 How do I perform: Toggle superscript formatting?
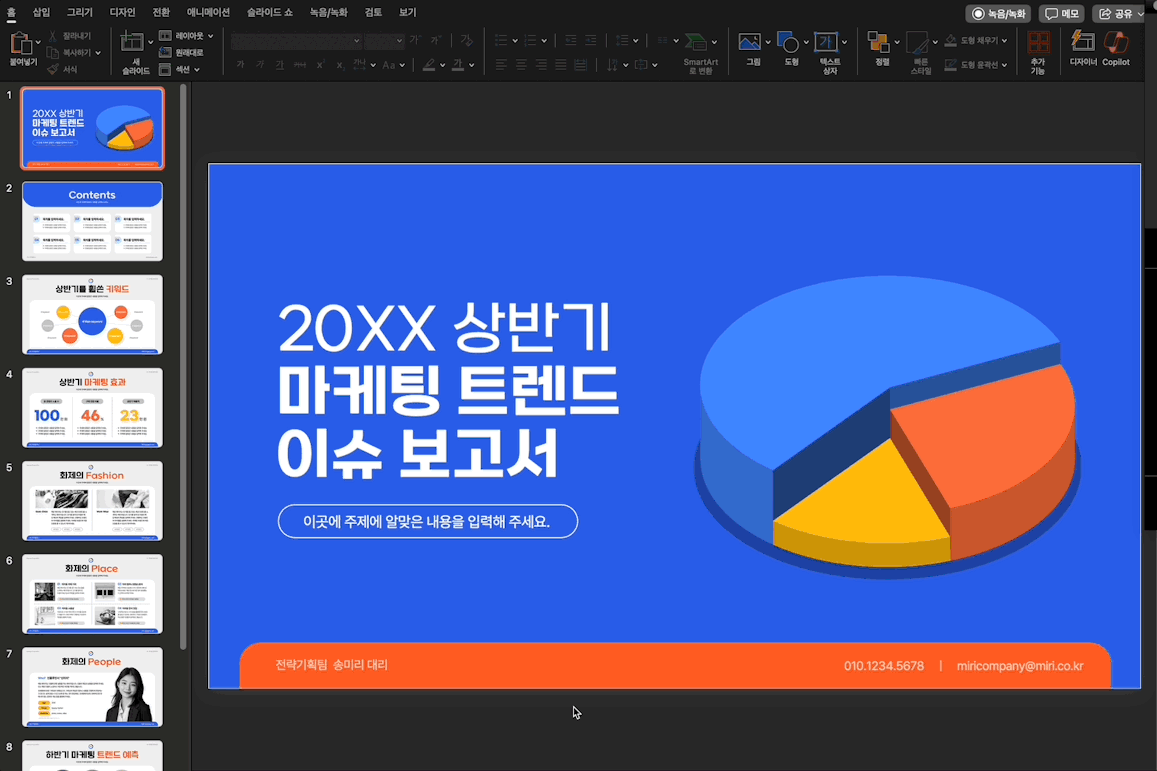tap(320, 65)
